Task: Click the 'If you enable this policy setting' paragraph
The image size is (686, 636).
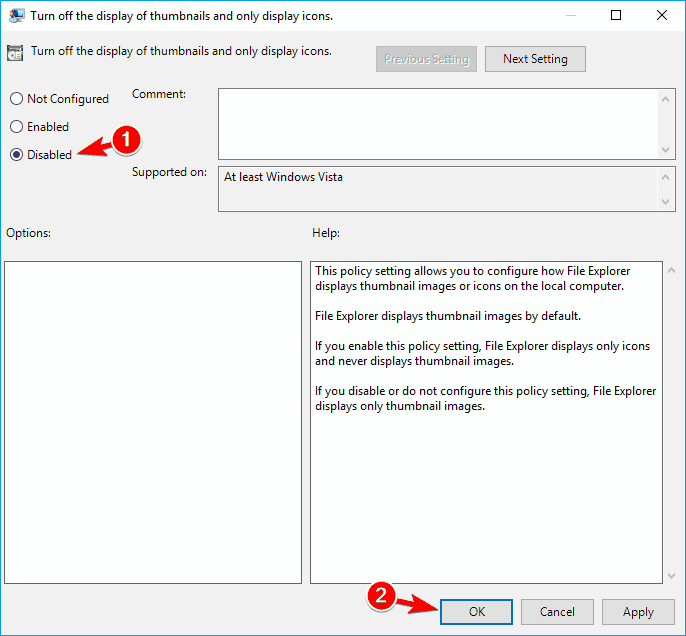Action: (x=482, y=353)
